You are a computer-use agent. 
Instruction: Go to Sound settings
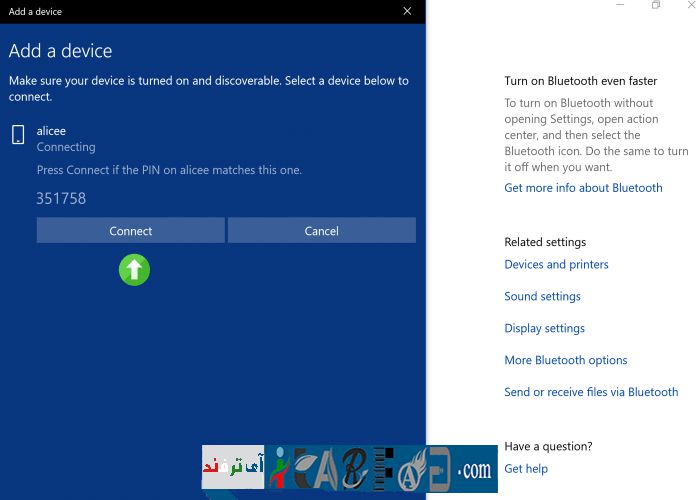tap(542, 296)
